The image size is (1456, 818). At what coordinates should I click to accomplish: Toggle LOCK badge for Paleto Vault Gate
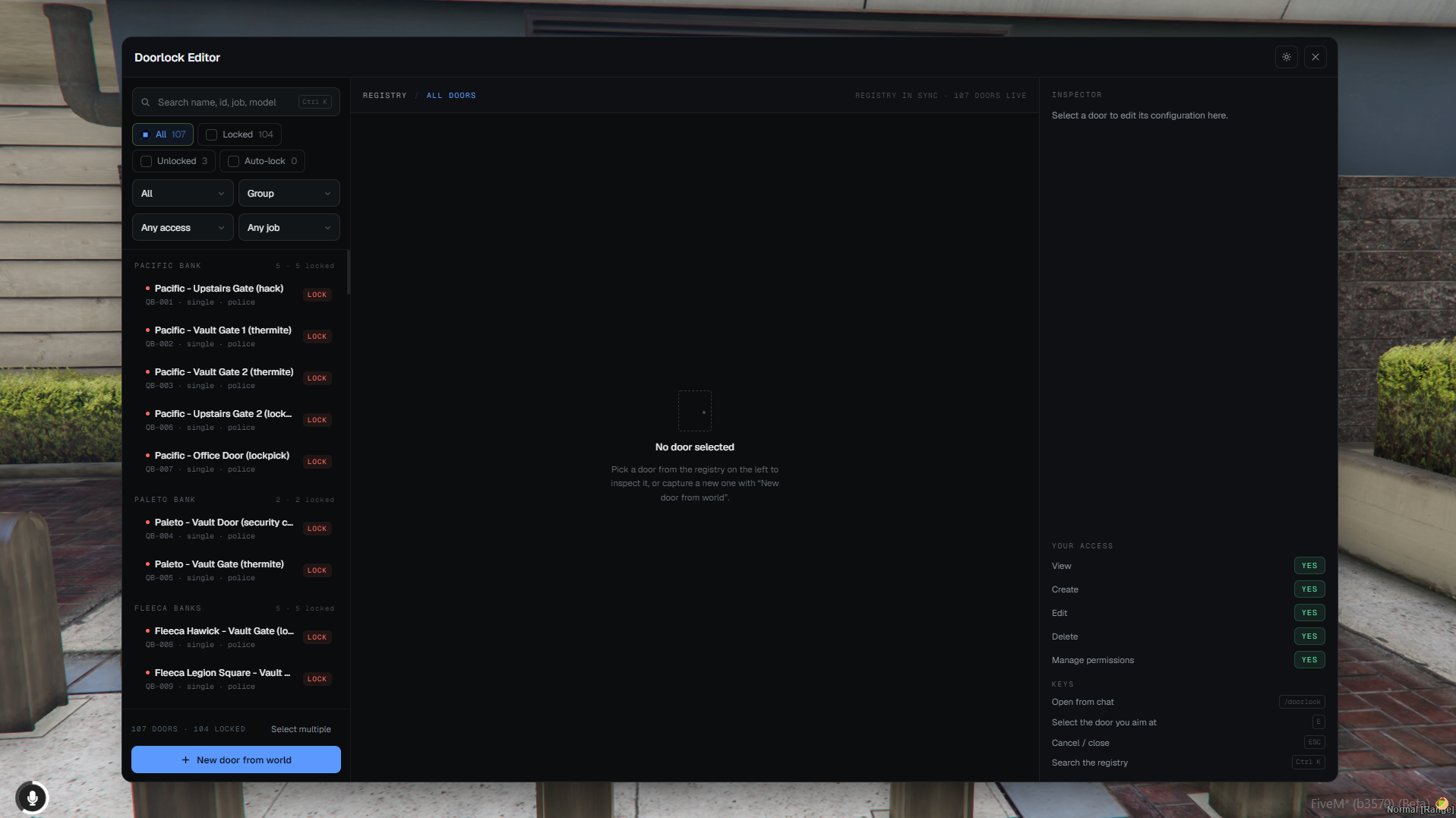[317, 570]
